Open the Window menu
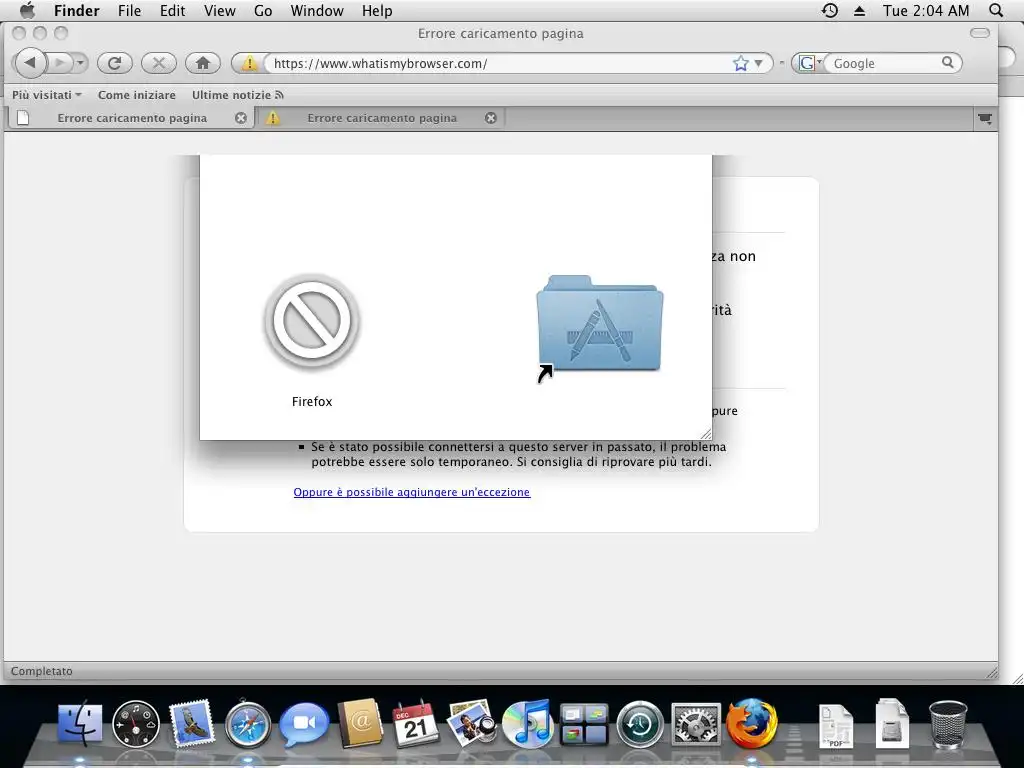This screenshot has height=768, width=1024. [317, 10]
